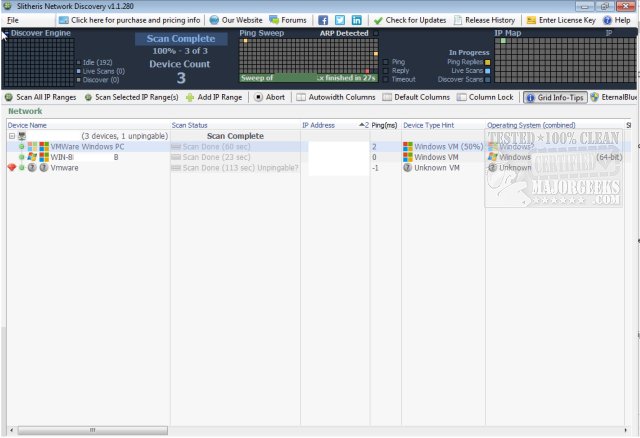The width and height of the screenshot is (640, 438).
Task: Sort by IP Address column
Action: point(335,125)
